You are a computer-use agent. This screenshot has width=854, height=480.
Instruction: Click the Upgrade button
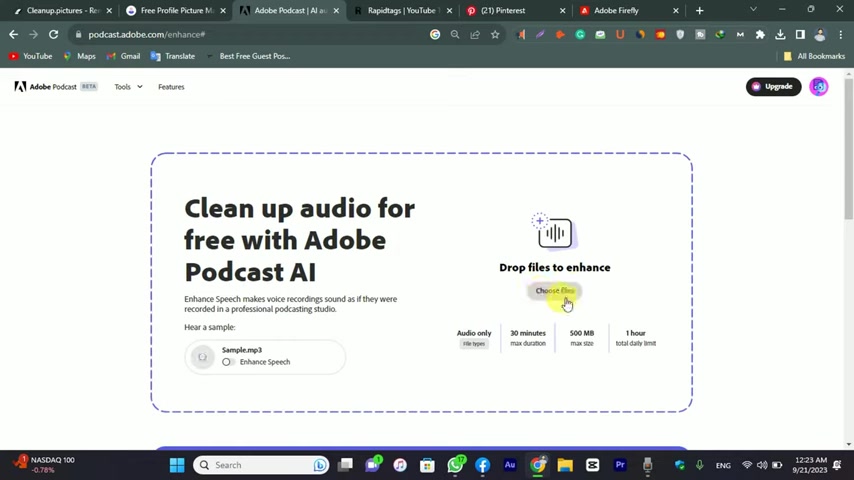coord(773,87)
